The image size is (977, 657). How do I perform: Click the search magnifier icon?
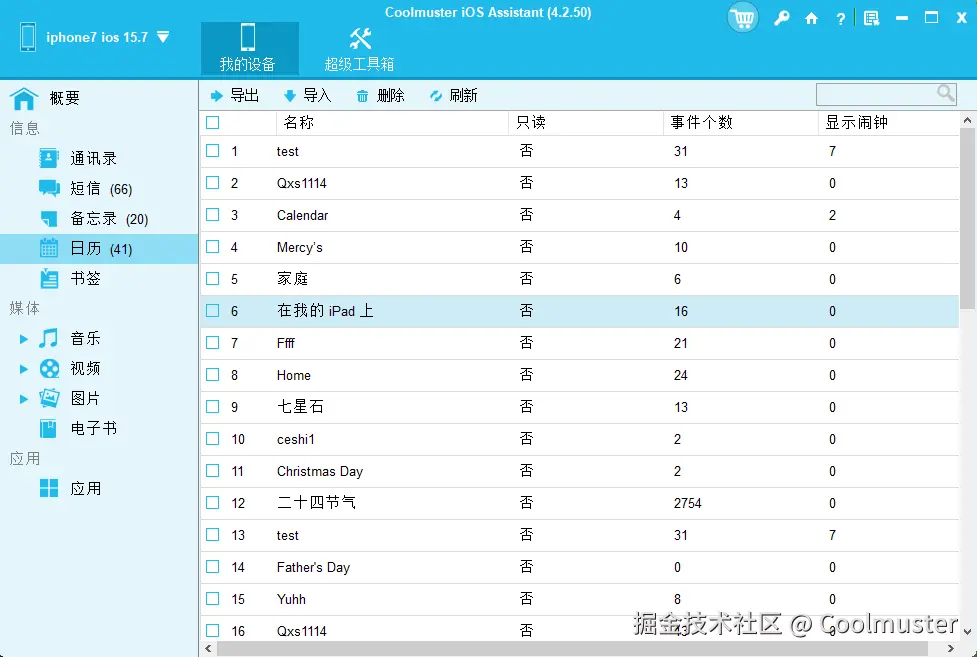pos(945,94)
